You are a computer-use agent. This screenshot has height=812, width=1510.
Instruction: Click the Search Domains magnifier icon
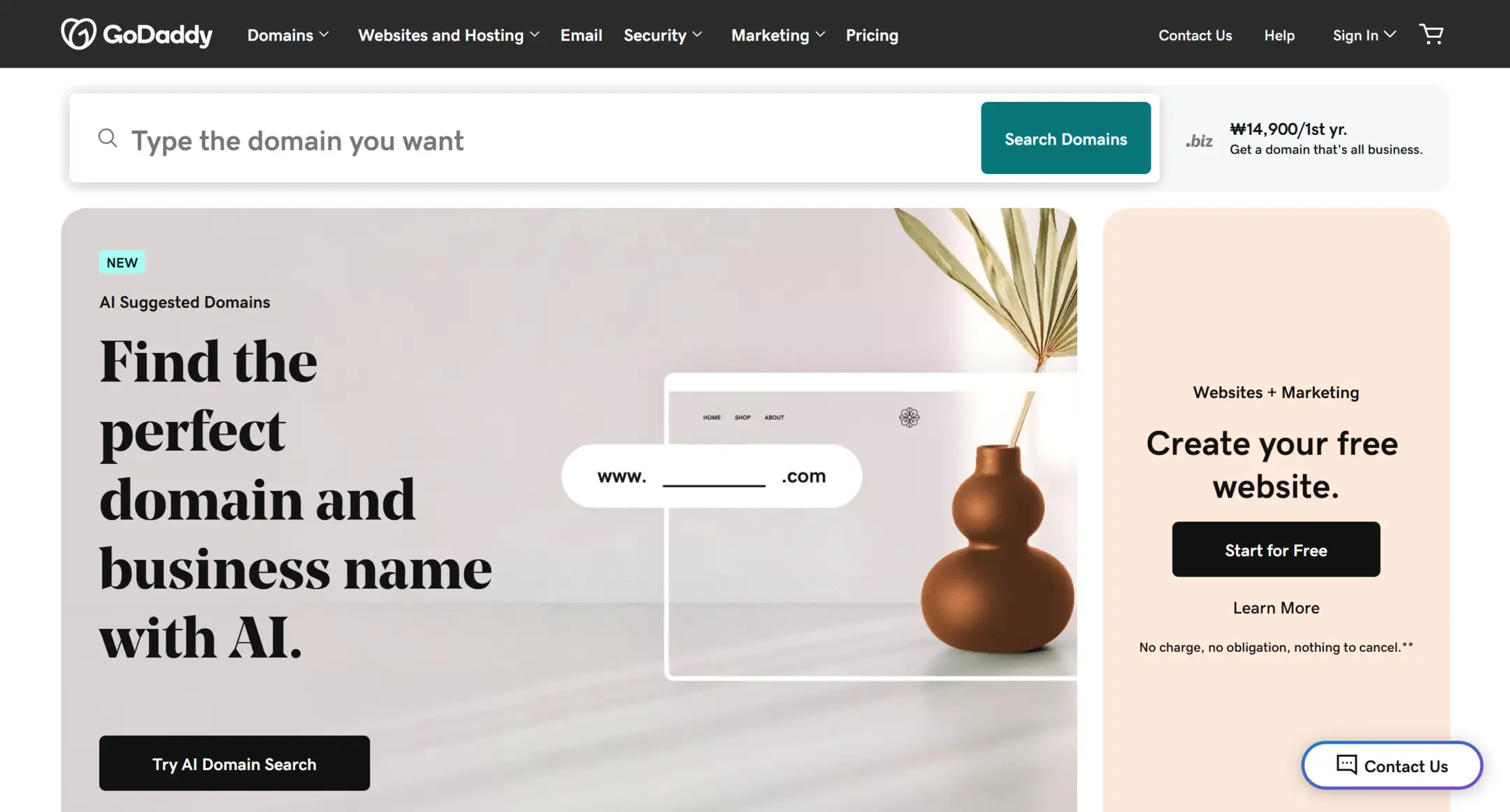point(108,137)
